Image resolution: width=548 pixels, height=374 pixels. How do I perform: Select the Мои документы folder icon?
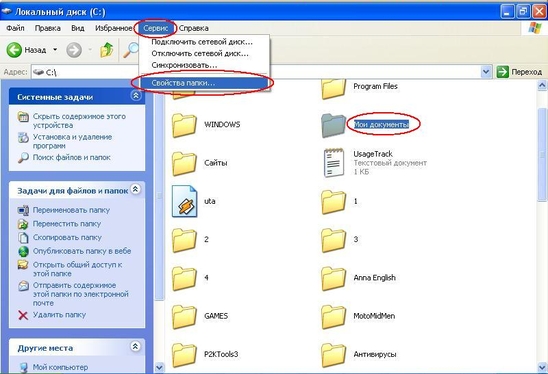tap(333, 125)
